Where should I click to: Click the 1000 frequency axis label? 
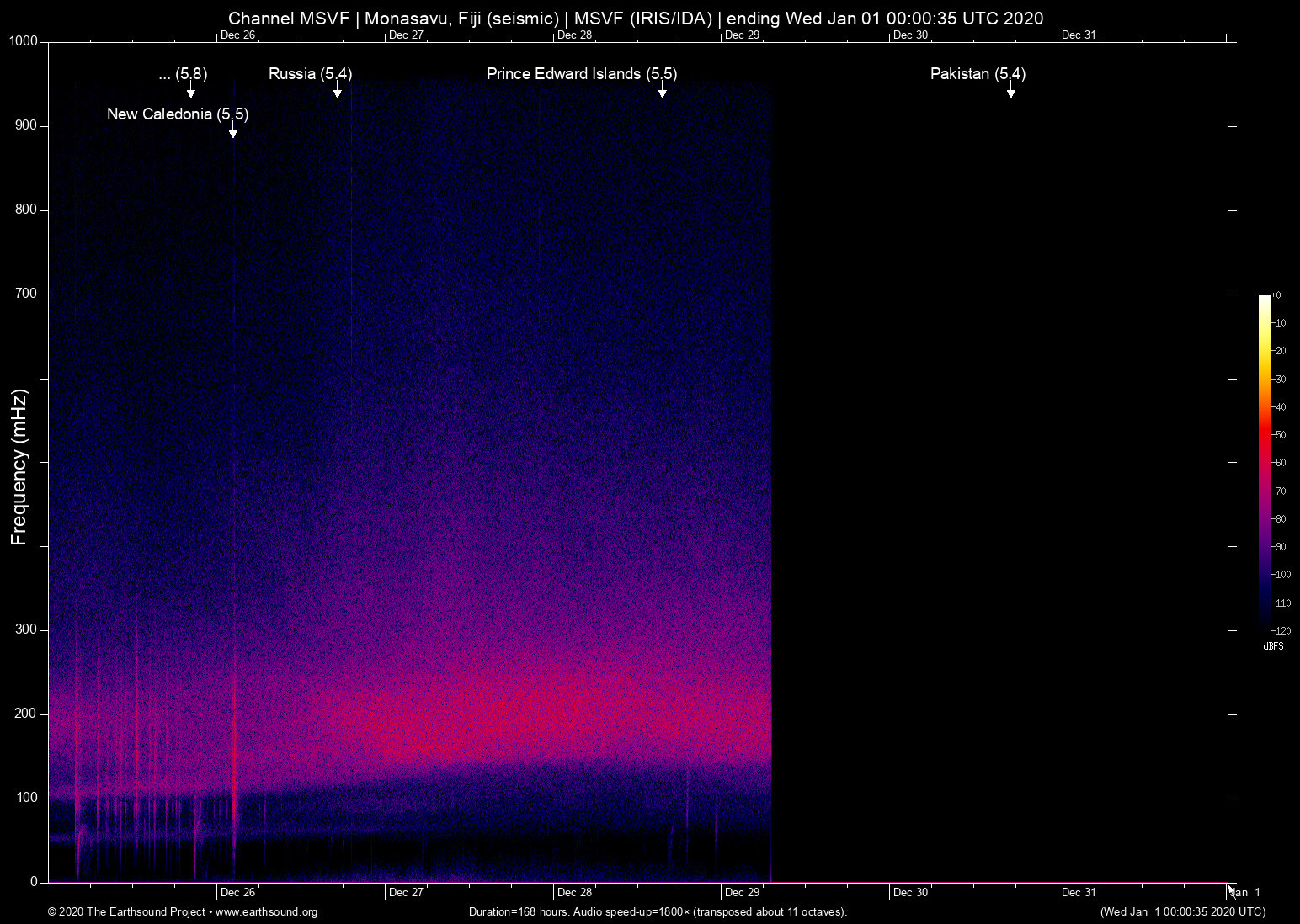(24, 41)
